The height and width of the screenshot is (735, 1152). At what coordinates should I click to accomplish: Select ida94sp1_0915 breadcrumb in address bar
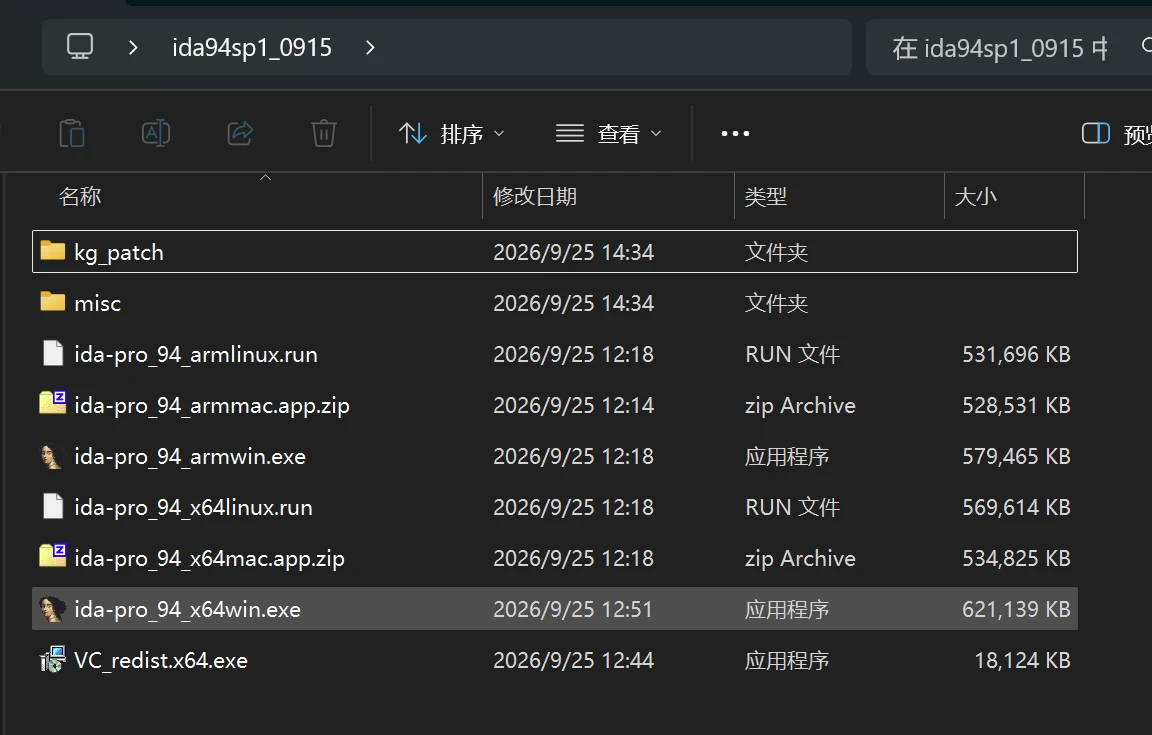tap(252, 48)
